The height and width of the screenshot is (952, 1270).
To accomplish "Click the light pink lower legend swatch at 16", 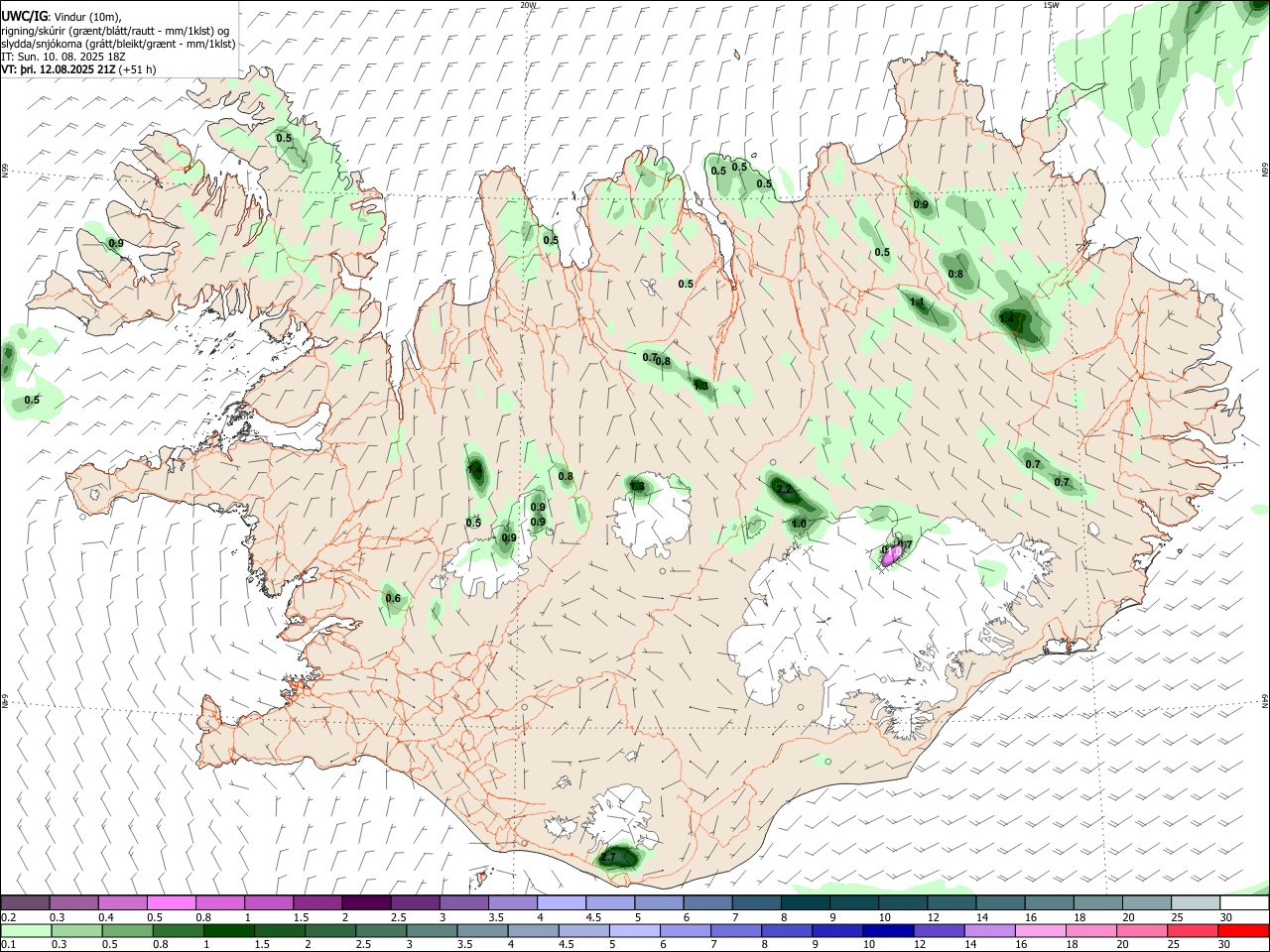I will point(1041,930).
